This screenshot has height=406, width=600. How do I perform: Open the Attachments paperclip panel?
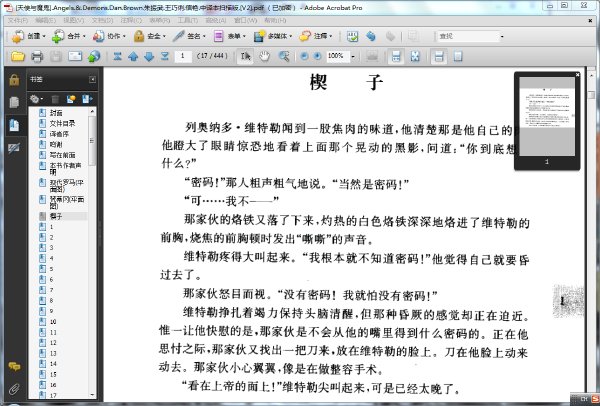pos(14,389)
